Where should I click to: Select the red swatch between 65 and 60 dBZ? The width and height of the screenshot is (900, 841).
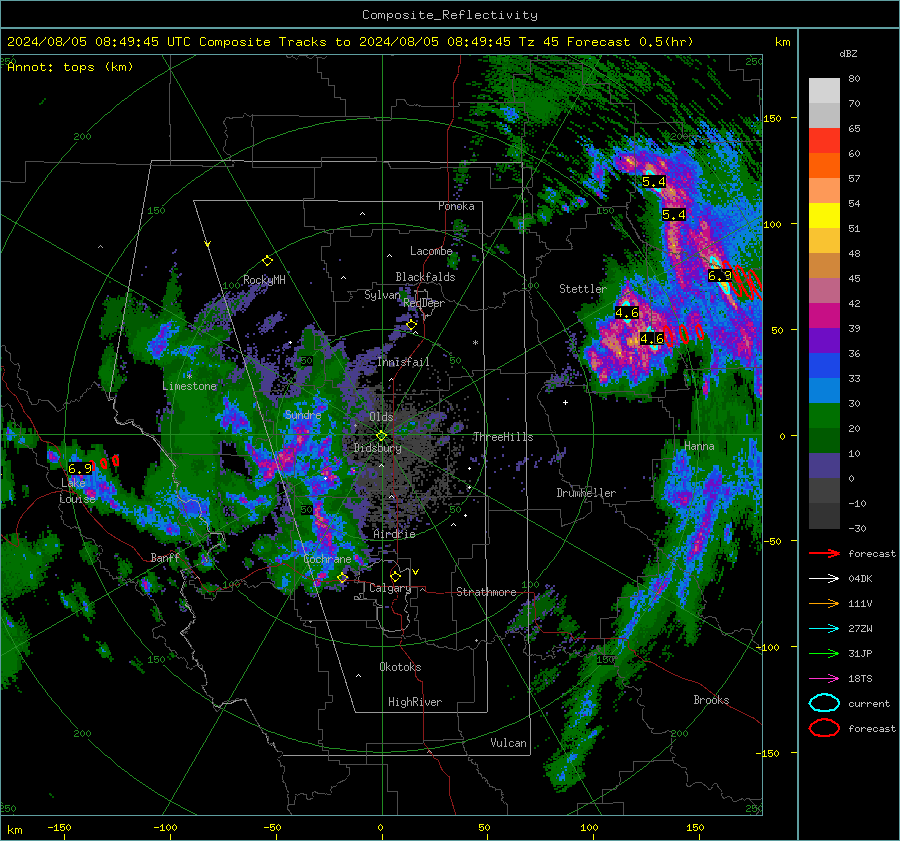[x=824, y=141]
